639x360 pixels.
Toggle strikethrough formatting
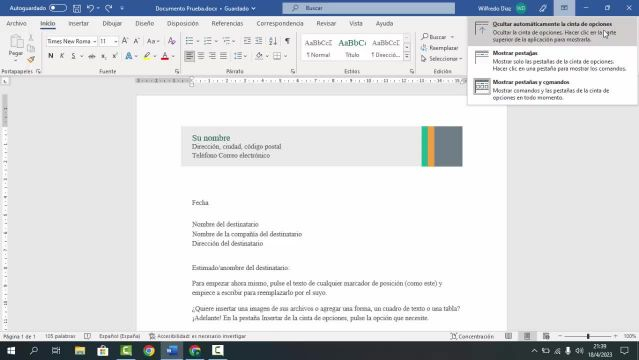pyautogui.click(x=92, y=56)
